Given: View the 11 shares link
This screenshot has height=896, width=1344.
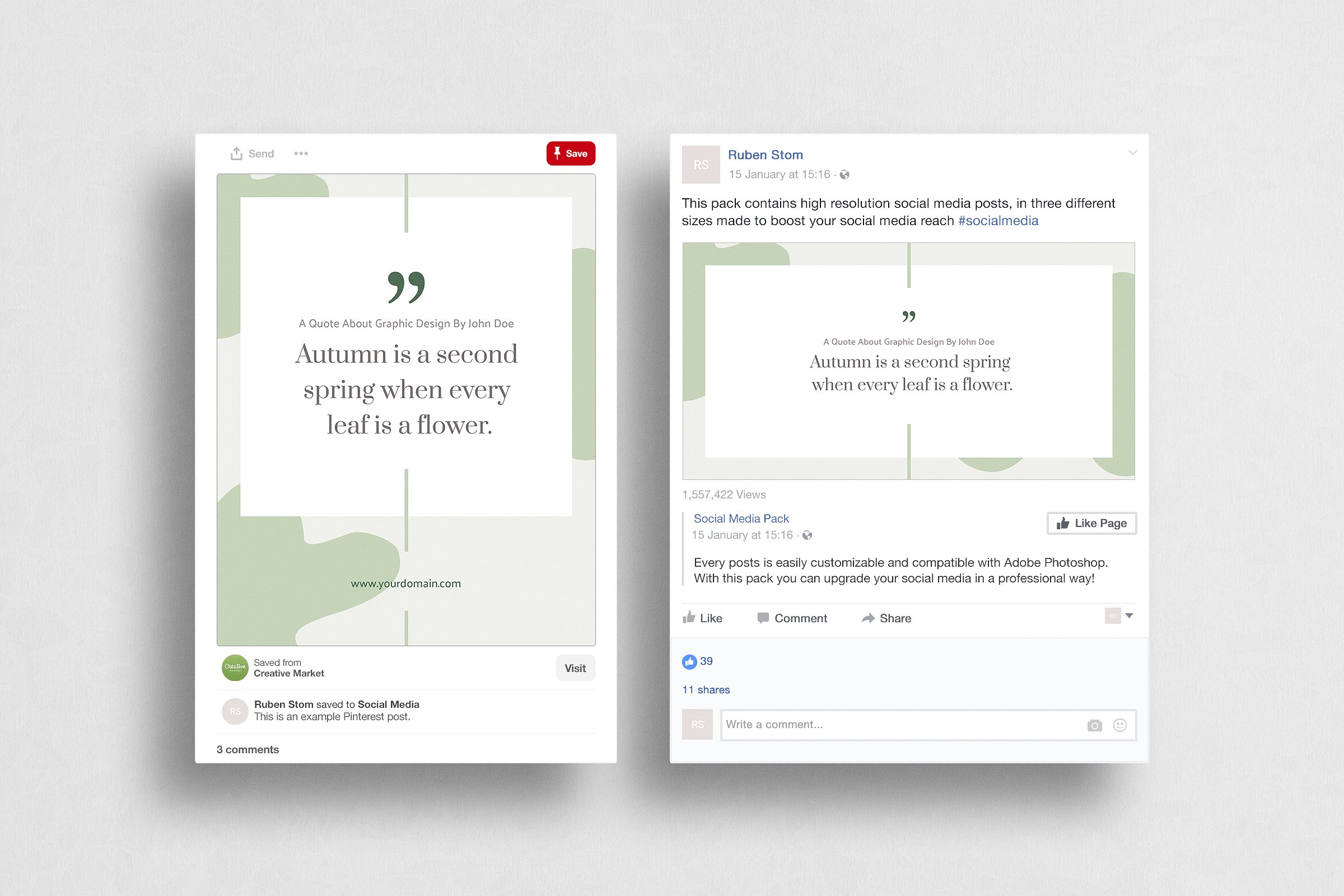Looking at the screenshot, I should pos(706,690).
